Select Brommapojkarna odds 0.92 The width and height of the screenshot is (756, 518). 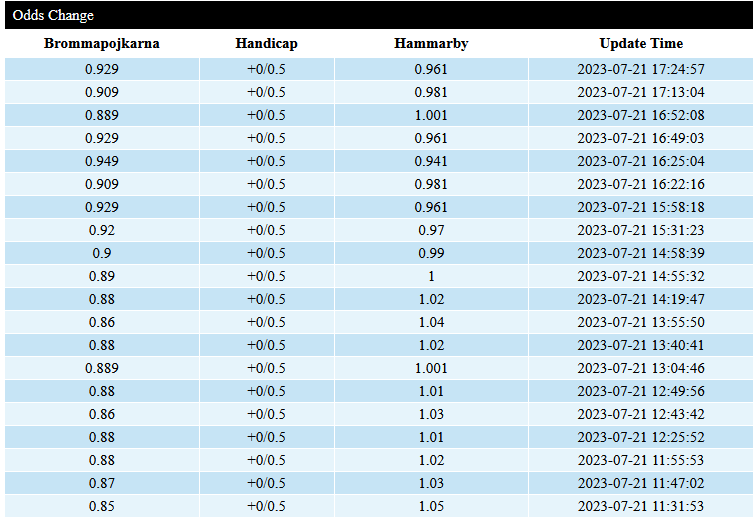[102, 230]
